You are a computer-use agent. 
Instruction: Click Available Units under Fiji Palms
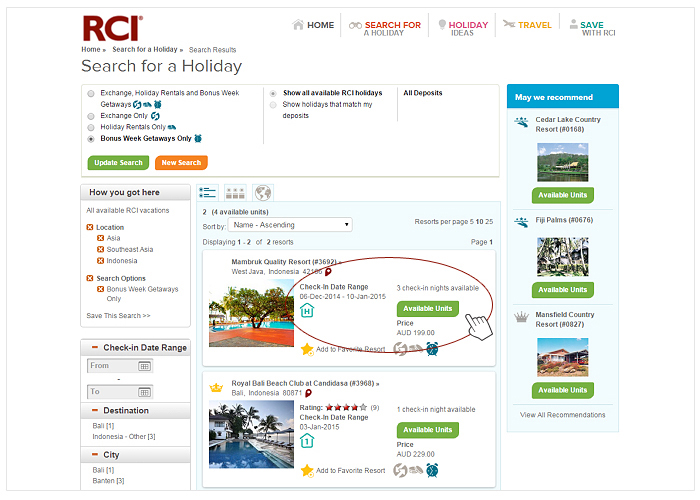(x=562, y=290)
